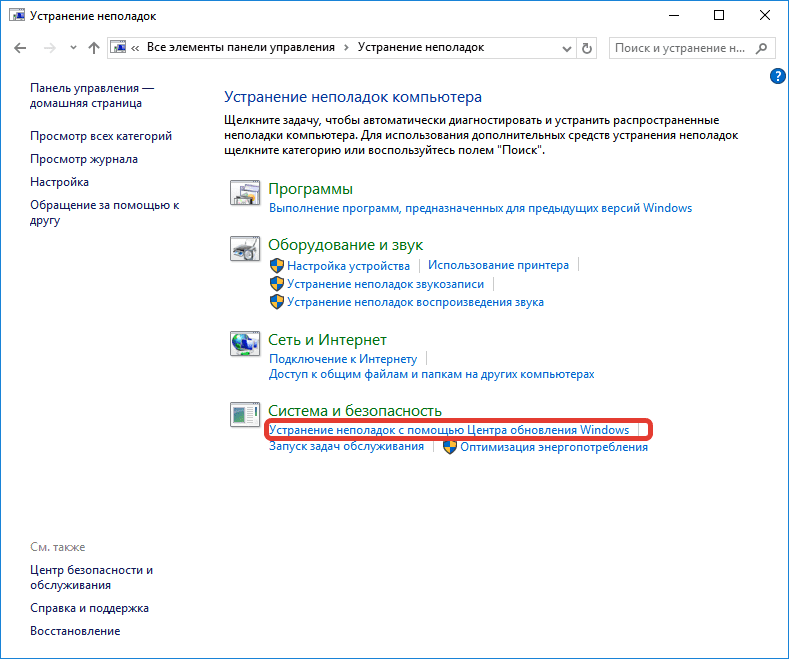789x659 pixels.
Task: Expand the breadcrumb chevron before Все элементы
Action: [135, 48]
